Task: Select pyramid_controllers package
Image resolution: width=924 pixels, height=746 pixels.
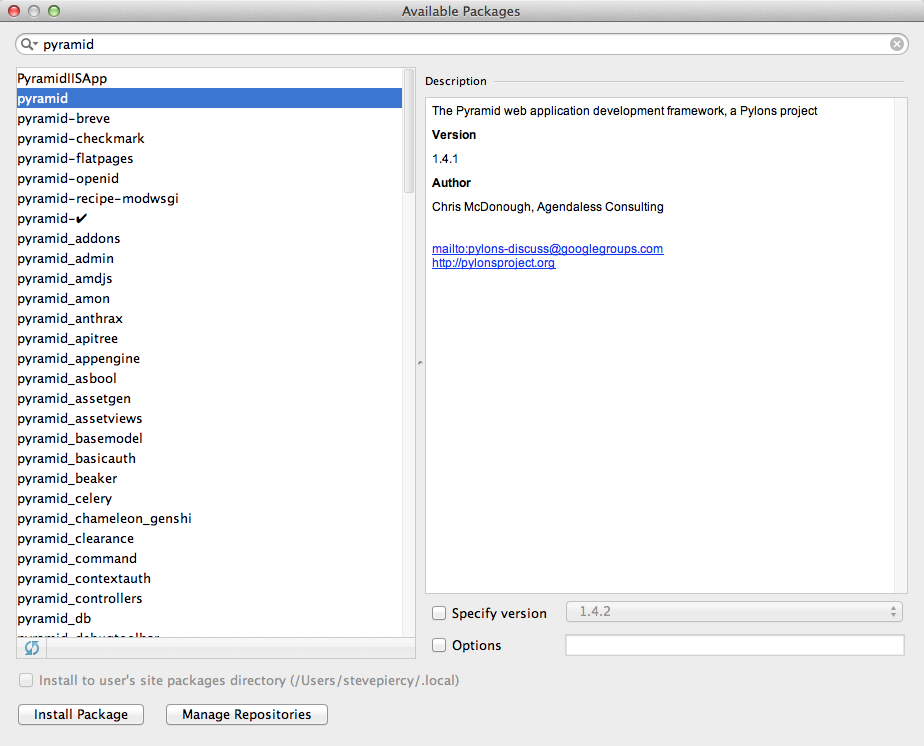Action: coord(209,599)
